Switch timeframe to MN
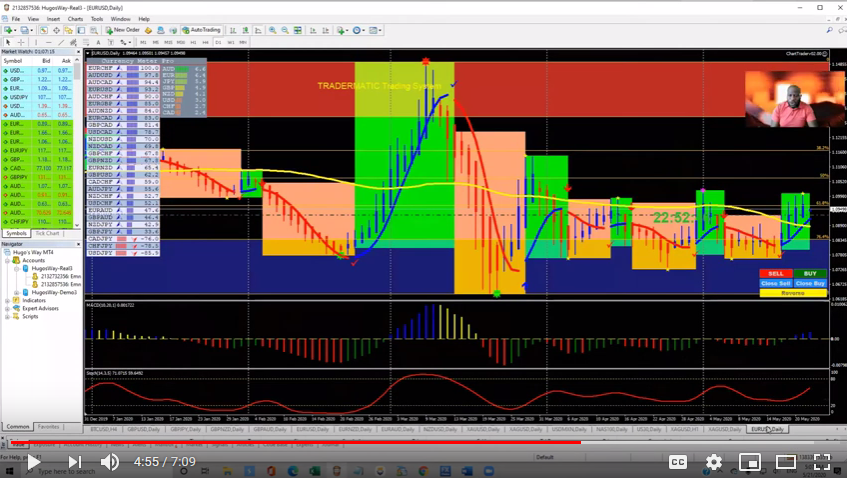 (x=243, y=42)
